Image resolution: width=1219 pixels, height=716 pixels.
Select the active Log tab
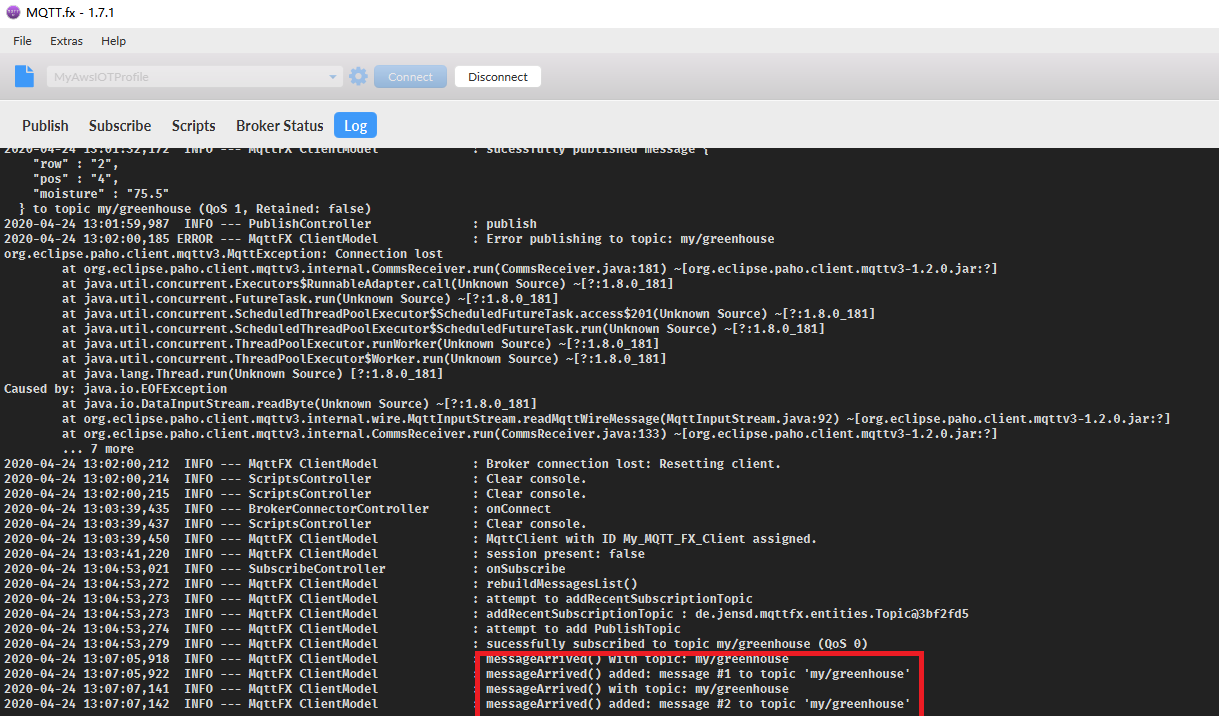point(355,125)
